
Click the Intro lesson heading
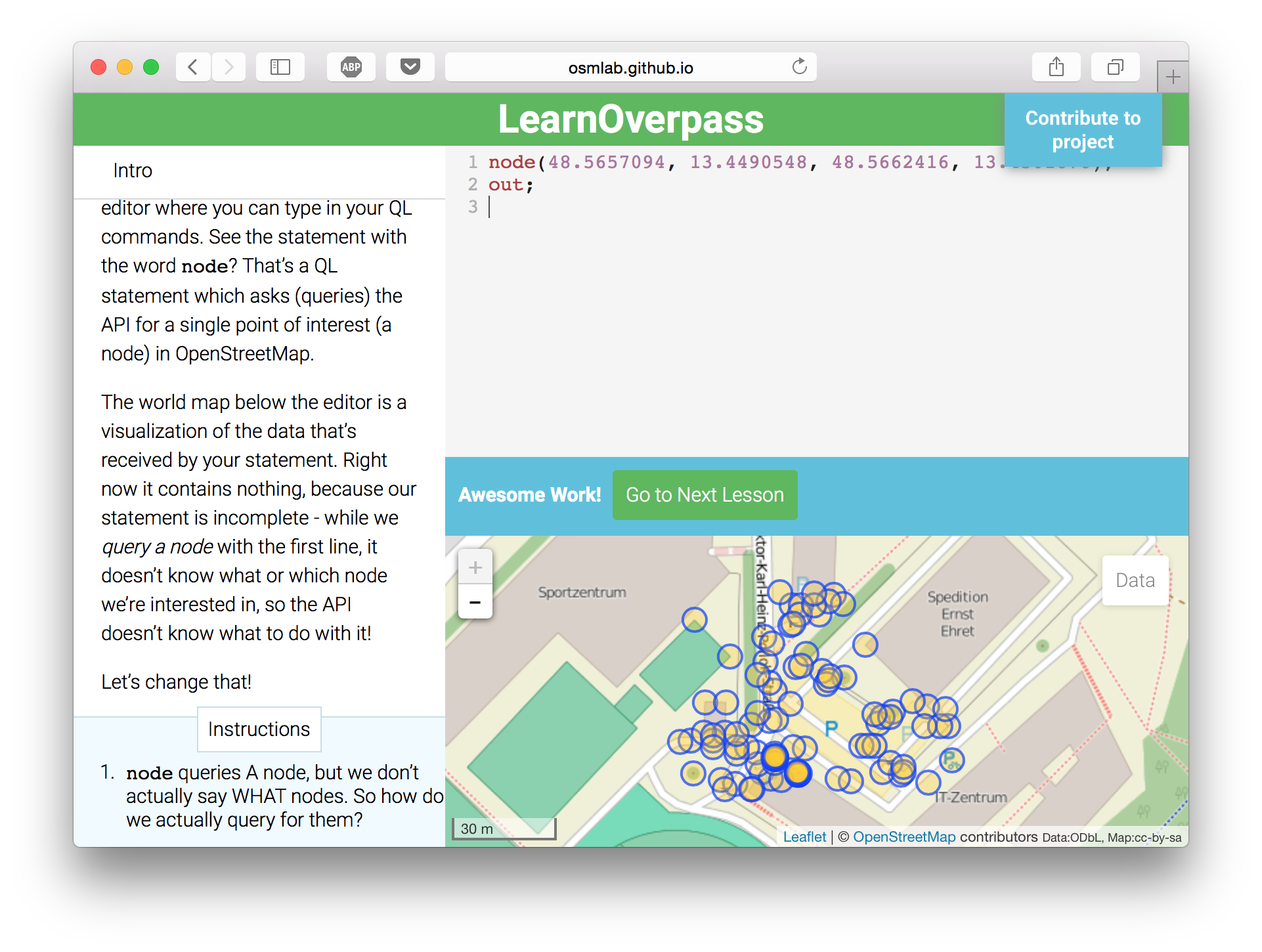pos(133,171)
